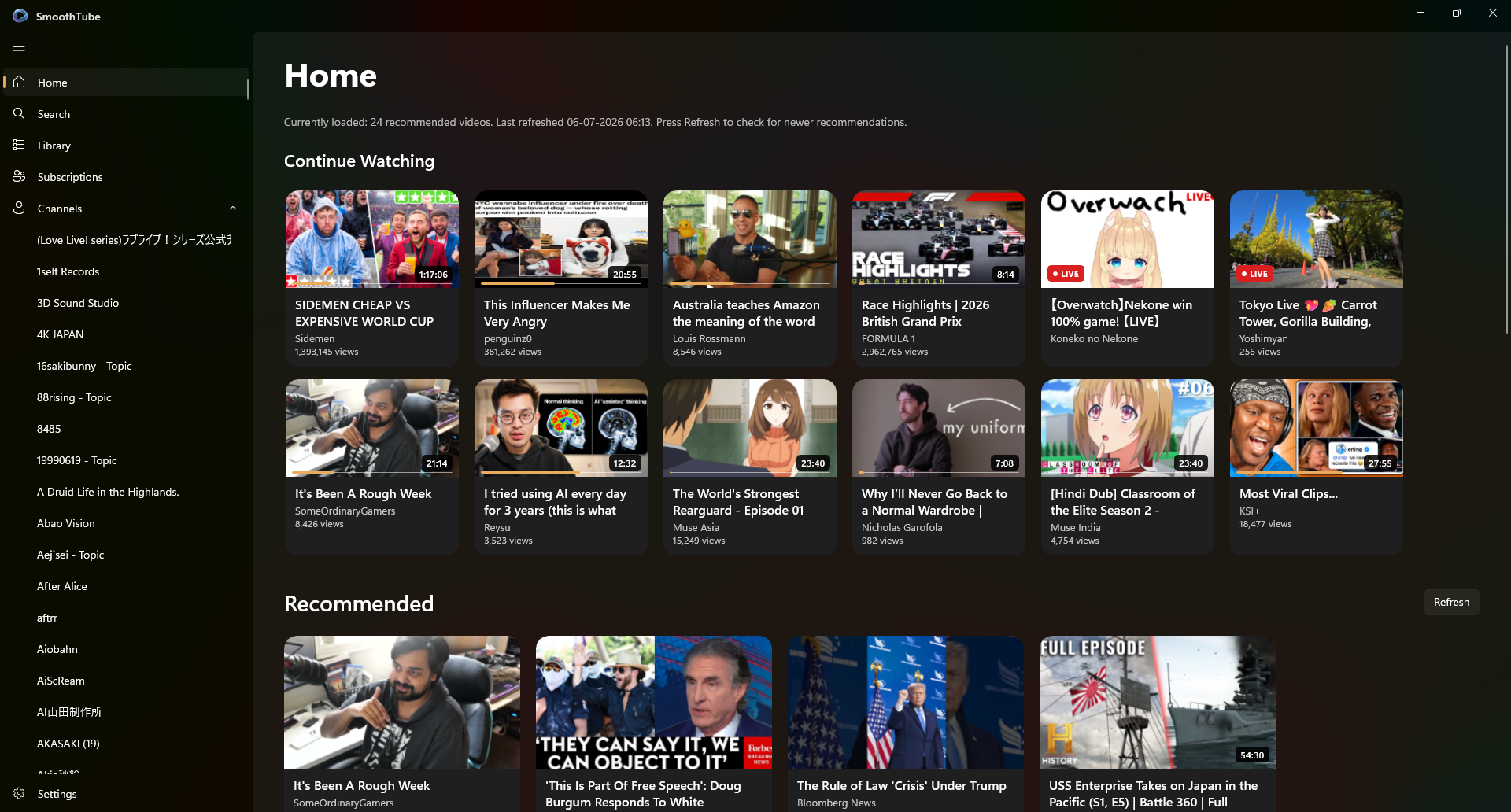This screenshot has width=1511, height=812.
Task: Click the Library list icon
Action: pyautogui.click(x=19, y=145)
